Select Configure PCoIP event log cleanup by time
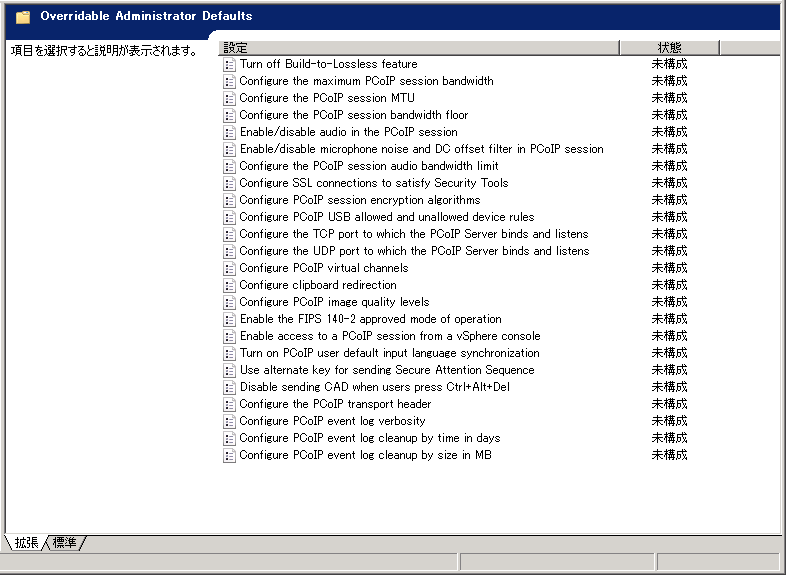 point(370,439)
